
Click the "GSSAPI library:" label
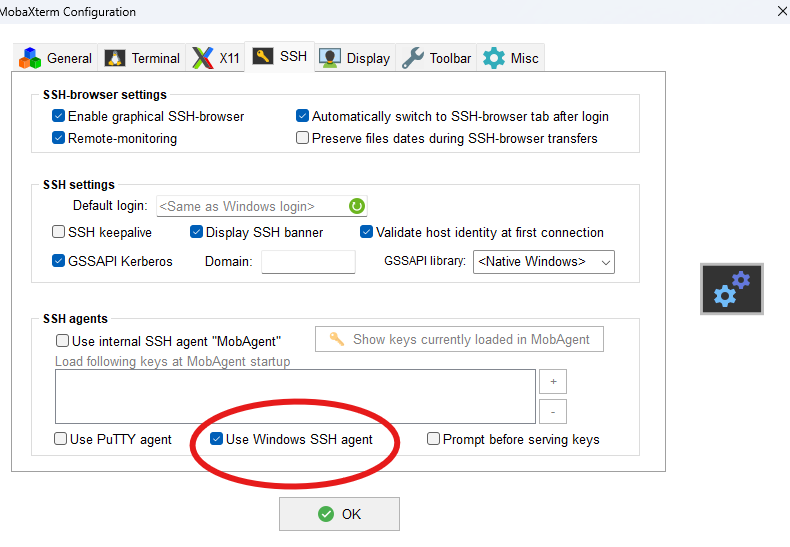[425, 261]
